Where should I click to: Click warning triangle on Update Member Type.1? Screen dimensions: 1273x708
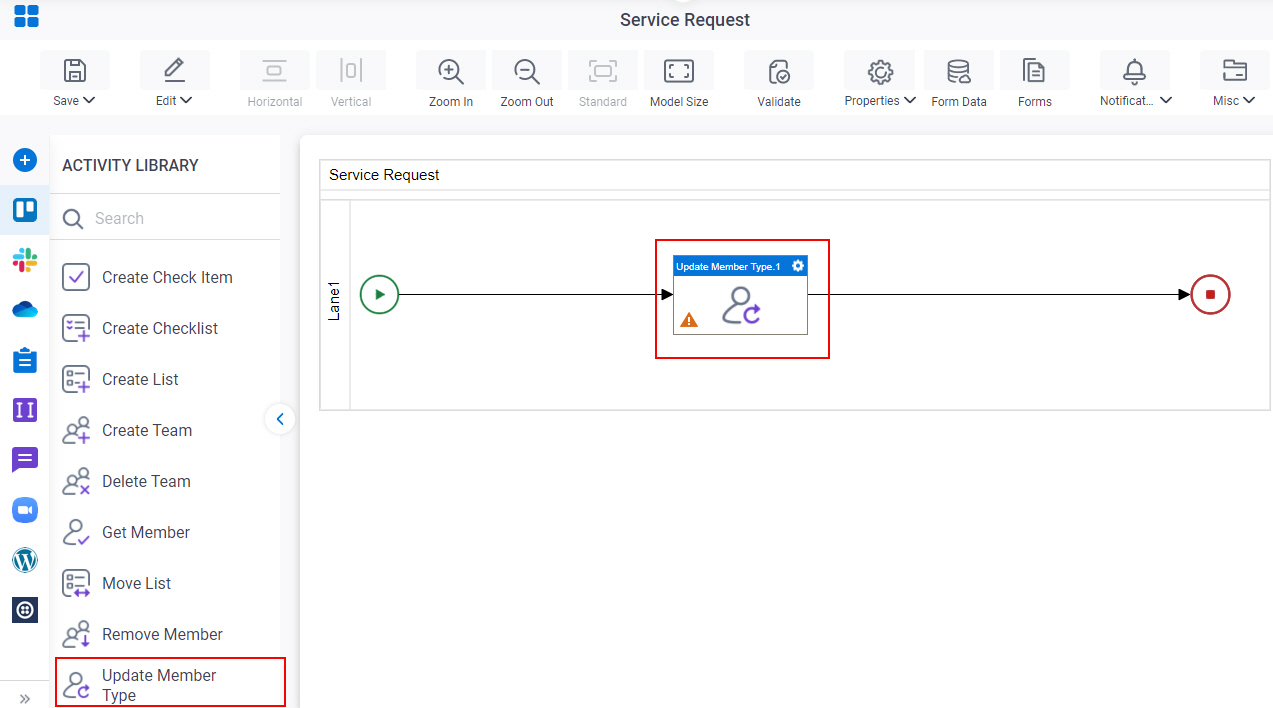pos(689,320)
